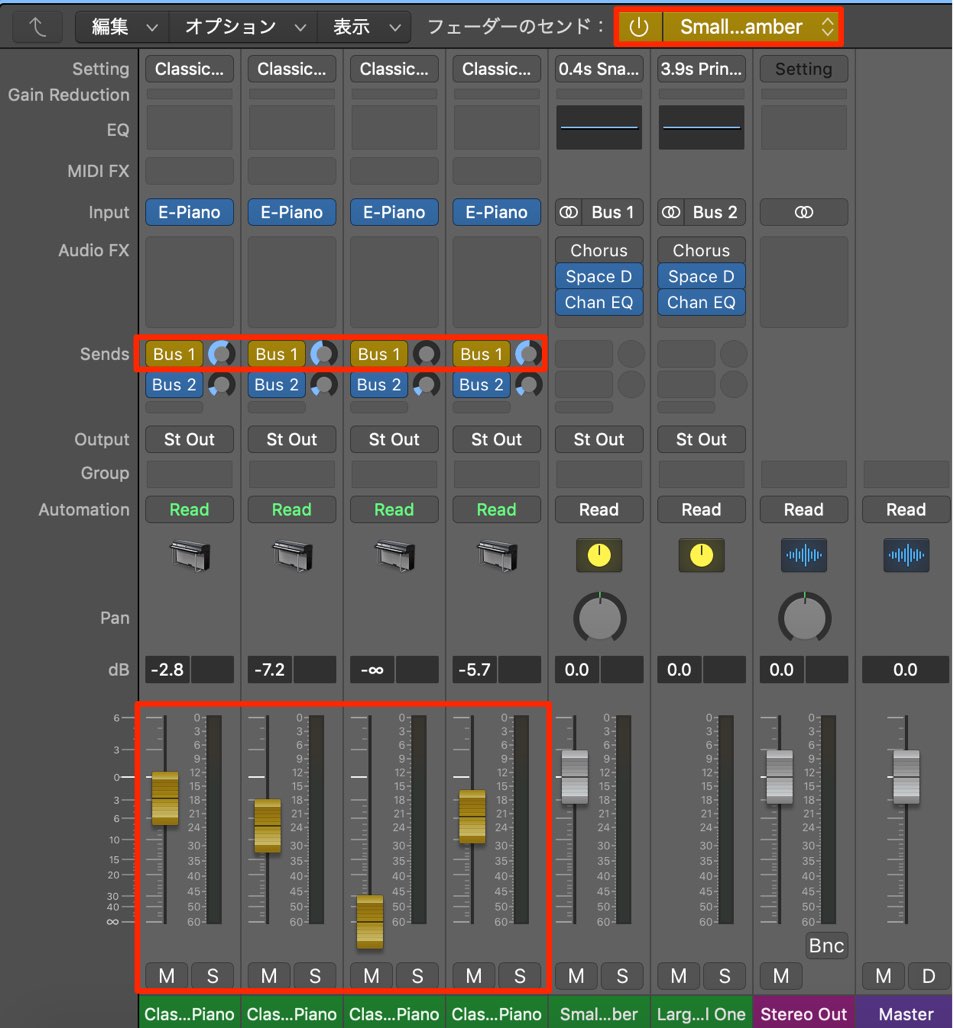Click the yellow knob icon on Larg...l One channel
This screenshot has height=1028, width=954.
click(701, 555)
